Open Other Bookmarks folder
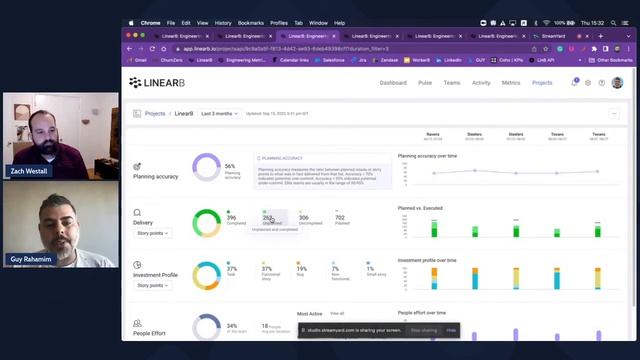 click(610, 60)
